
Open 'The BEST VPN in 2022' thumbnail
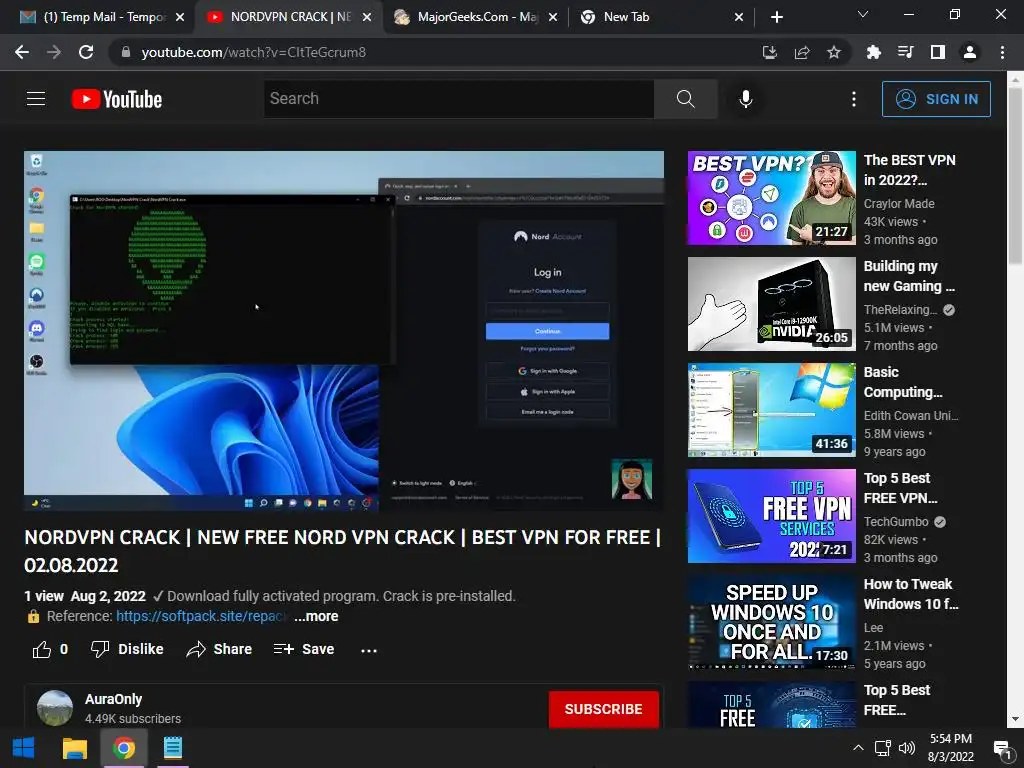(x=771, y=198)
